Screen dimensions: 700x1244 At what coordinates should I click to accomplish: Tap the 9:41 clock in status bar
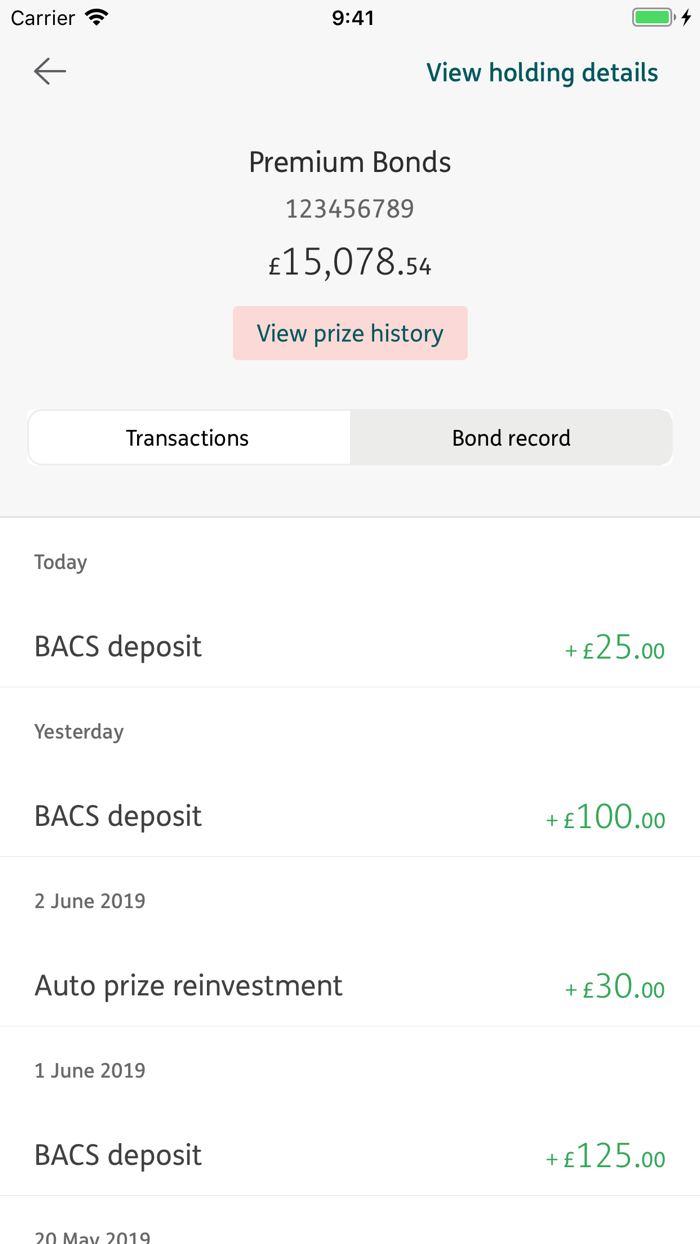[x=352, y=18]
